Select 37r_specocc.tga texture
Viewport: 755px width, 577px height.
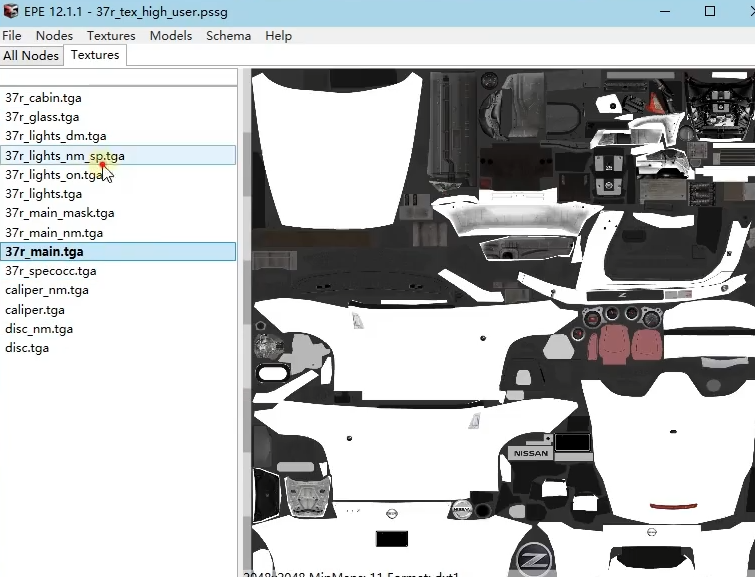point(118,271)
